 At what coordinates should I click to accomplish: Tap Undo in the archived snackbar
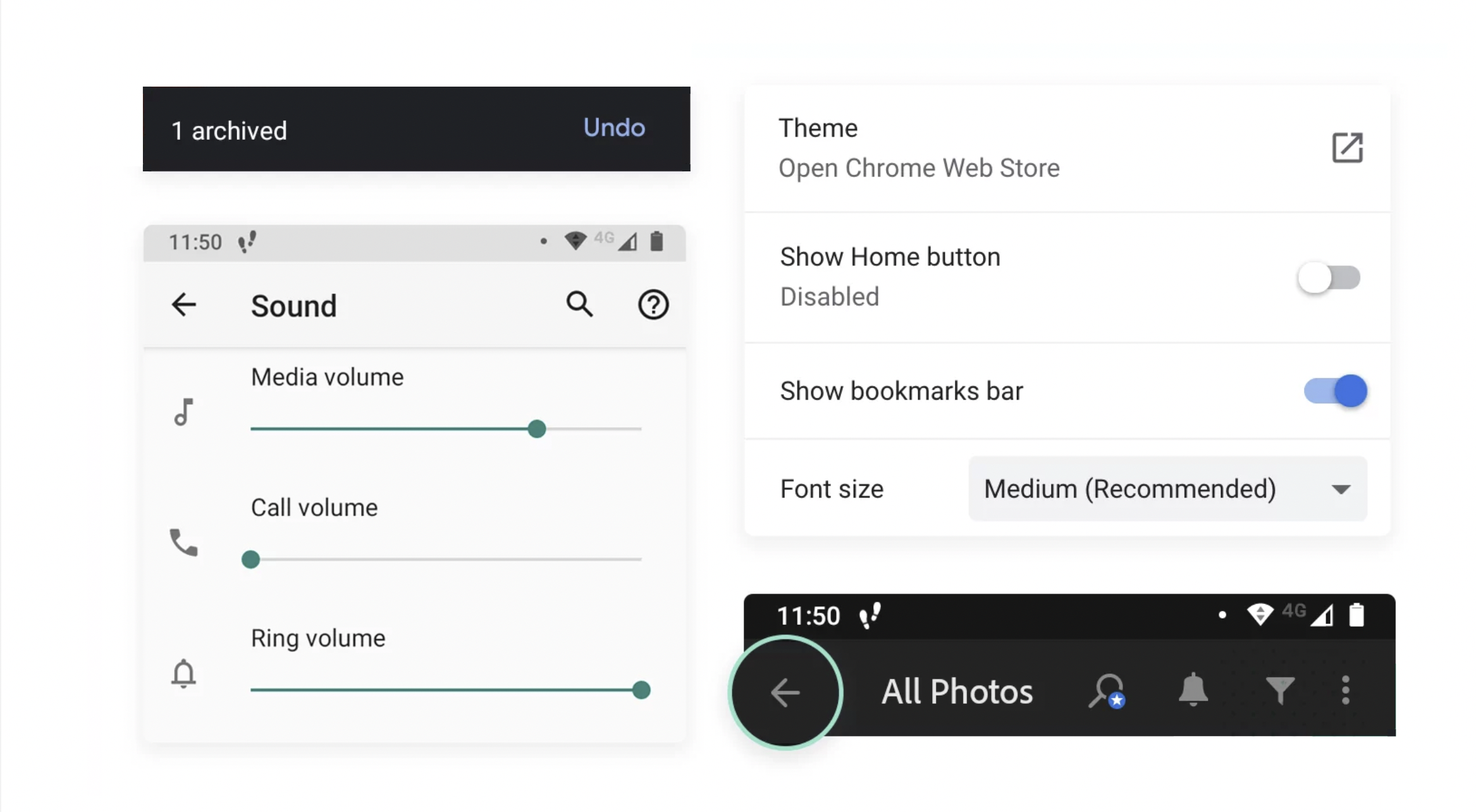tap(613, 128)
